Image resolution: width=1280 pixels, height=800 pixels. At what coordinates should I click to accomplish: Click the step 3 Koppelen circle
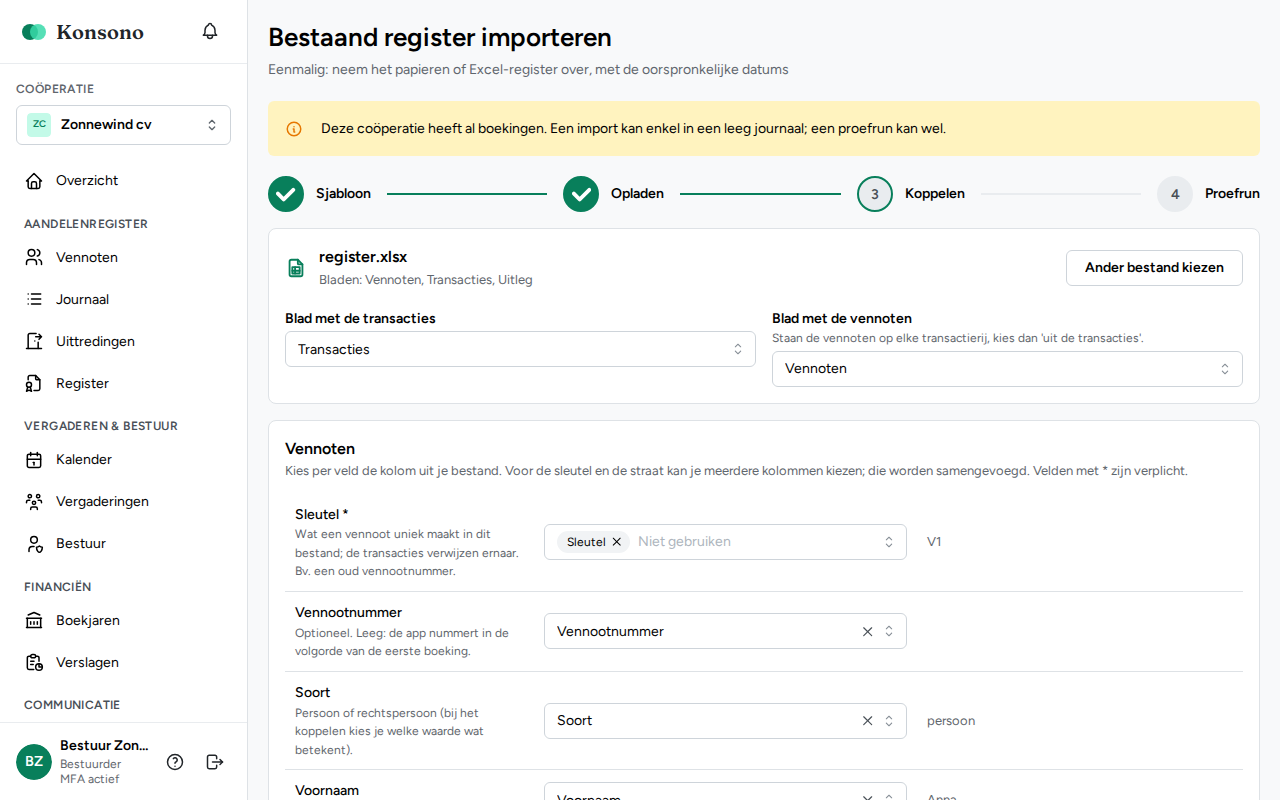875,194
